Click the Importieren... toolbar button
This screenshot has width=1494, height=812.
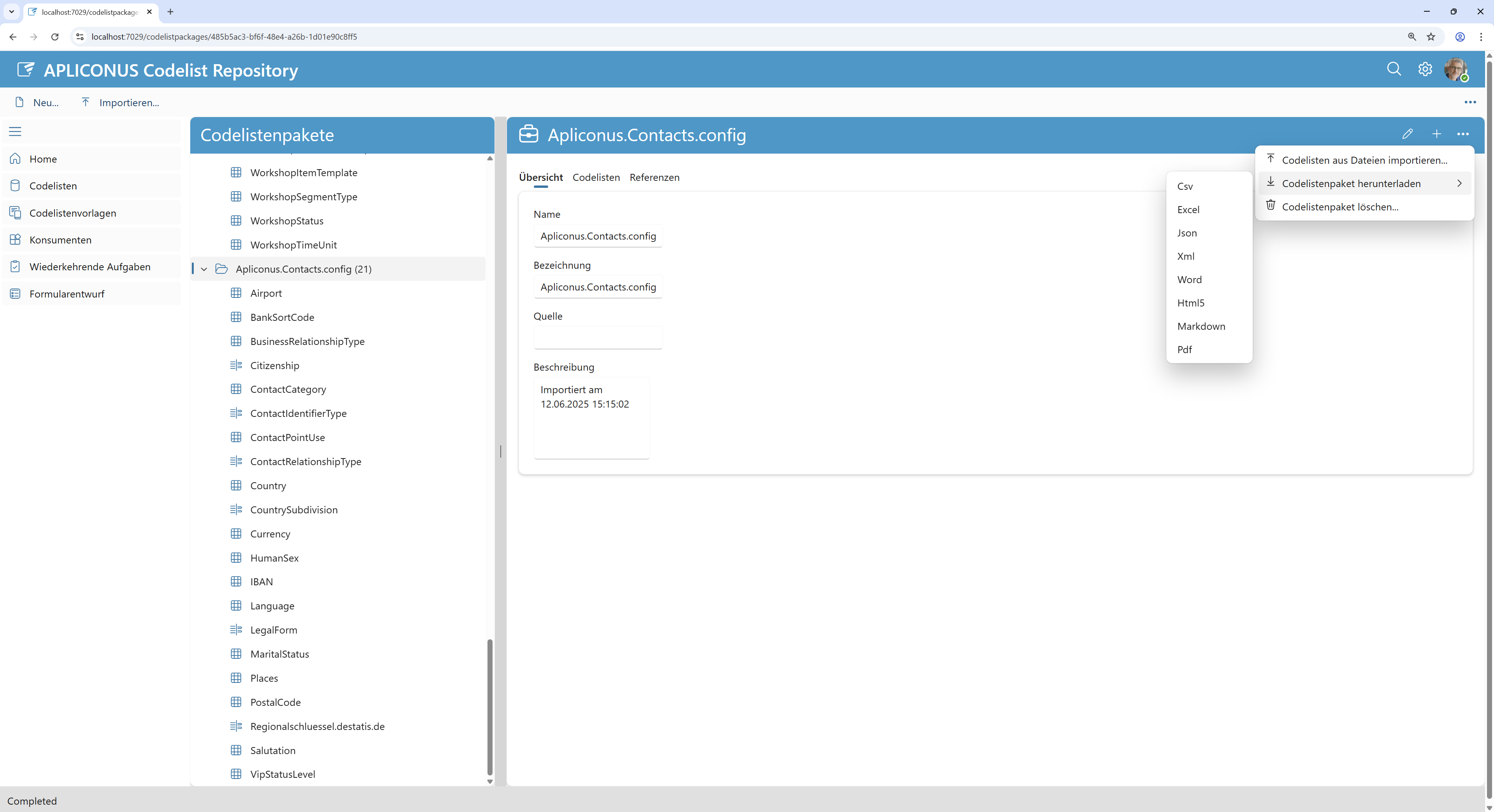click(x=120, y=103)
